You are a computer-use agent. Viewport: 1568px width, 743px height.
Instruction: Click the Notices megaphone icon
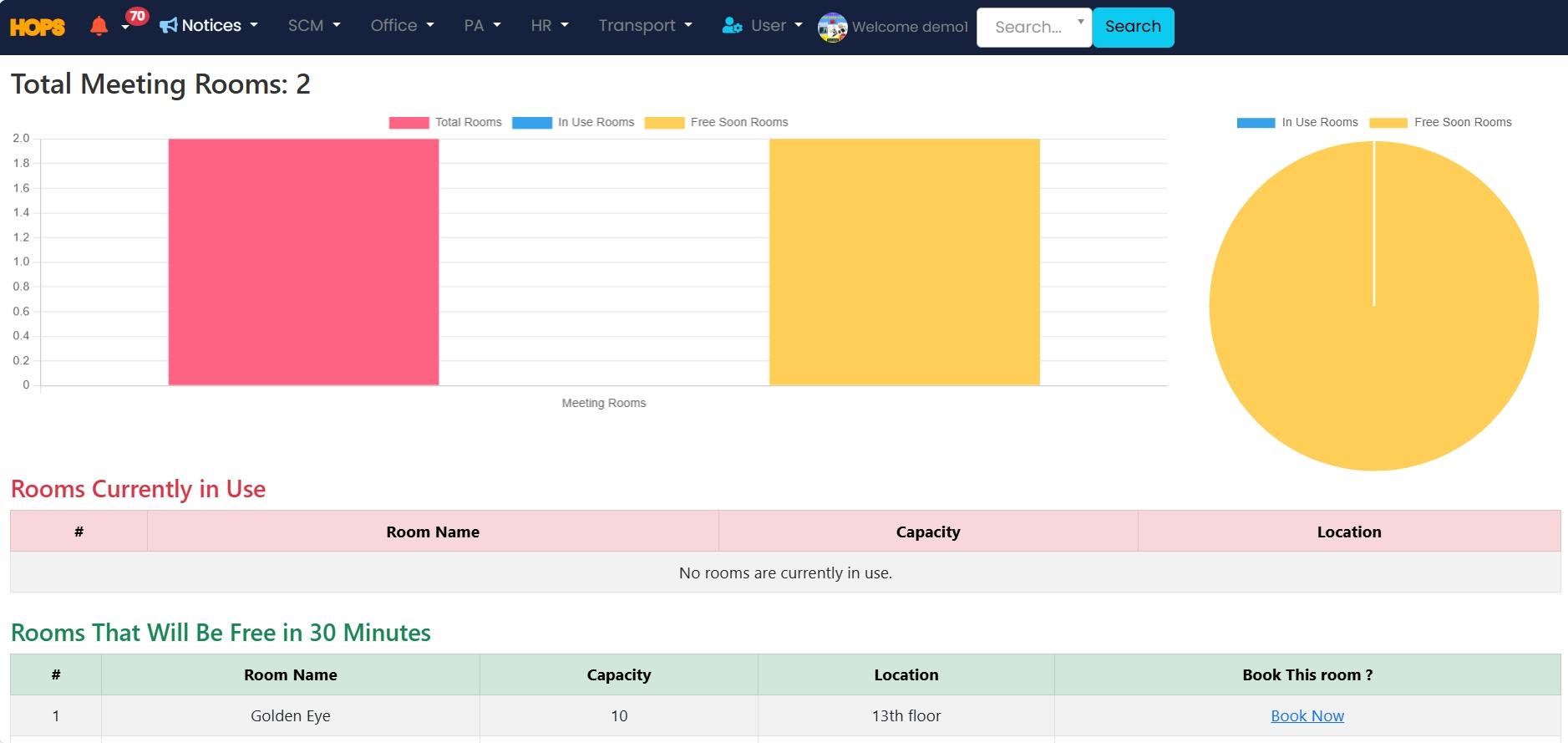tap(169, 26)
